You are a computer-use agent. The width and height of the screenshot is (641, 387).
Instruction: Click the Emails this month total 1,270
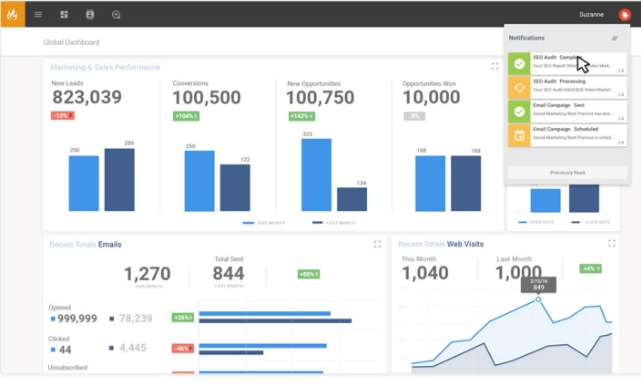coord(147,273)
